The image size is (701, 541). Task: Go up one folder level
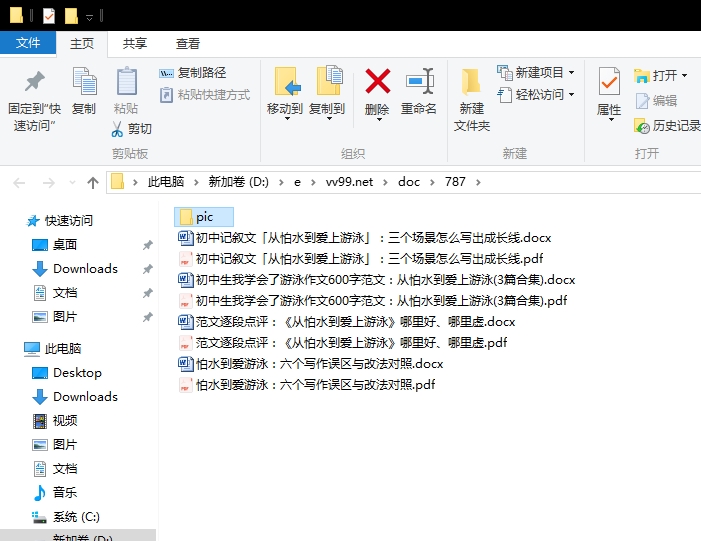click(93, 182)
